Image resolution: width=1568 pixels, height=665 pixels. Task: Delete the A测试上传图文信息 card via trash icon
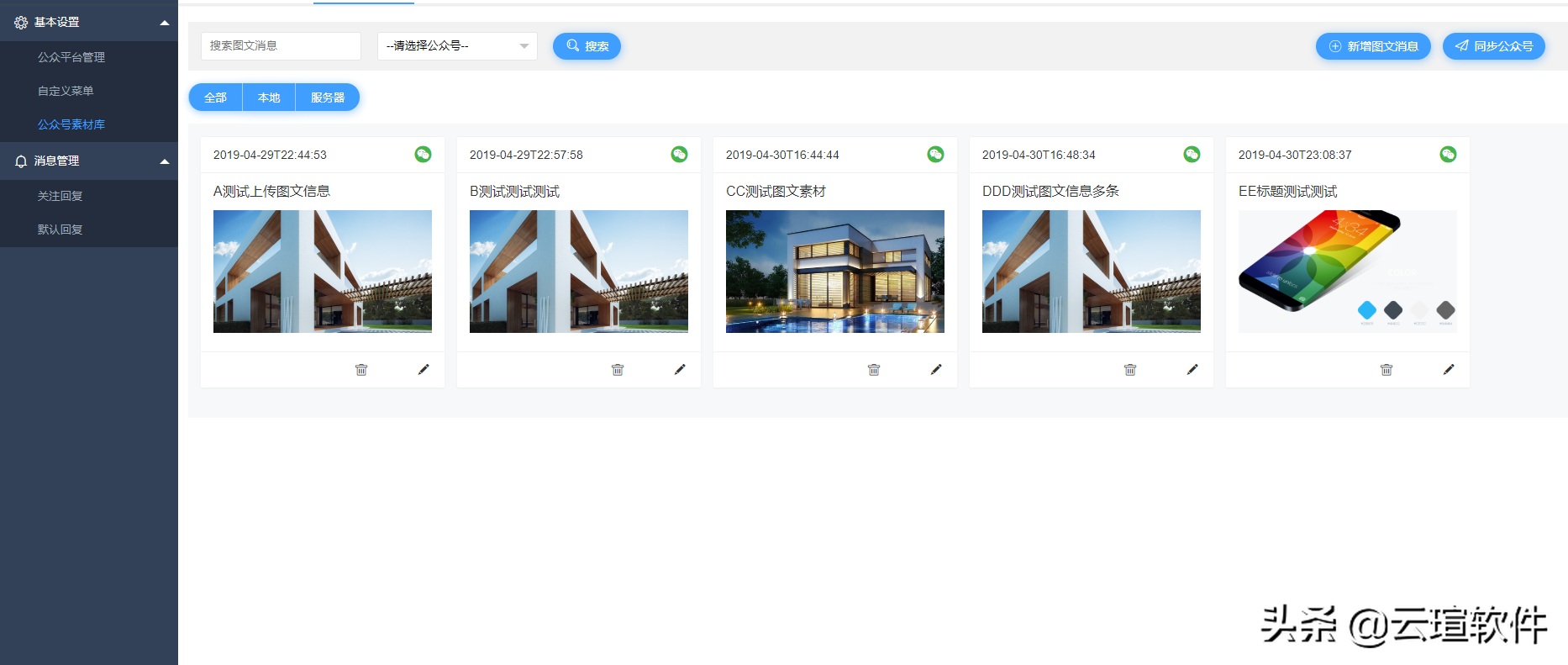[x=361, y=370]
